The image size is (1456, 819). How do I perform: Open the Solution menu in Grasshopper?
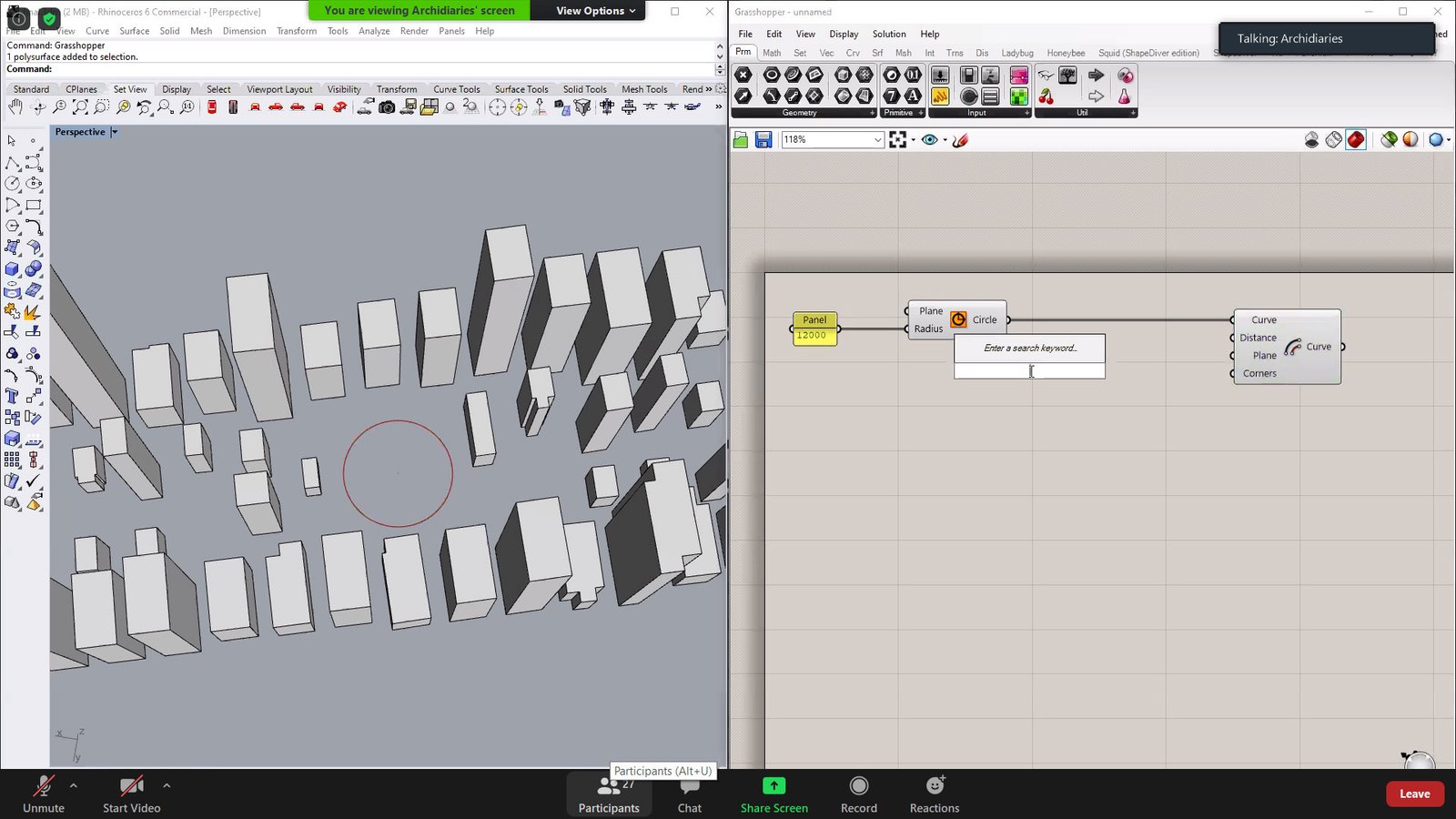click(888, 34)
